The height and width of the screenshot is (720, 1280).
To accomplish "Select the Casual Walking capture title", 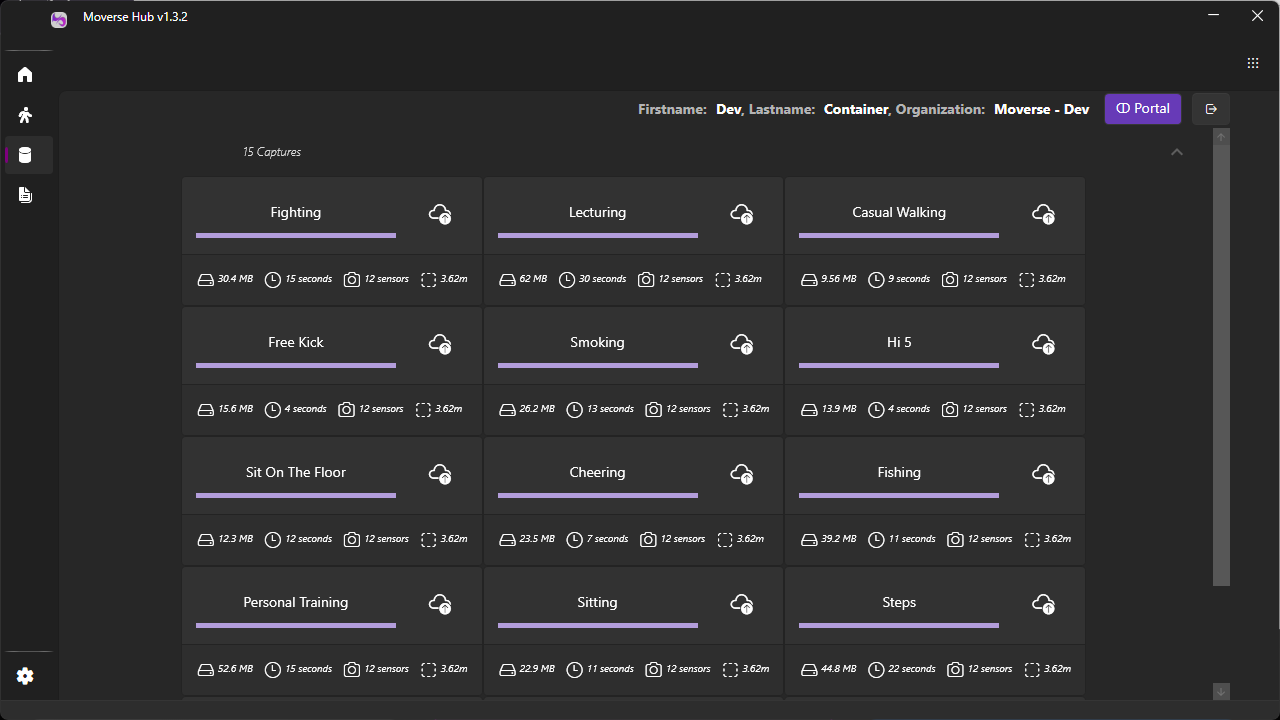I will click(x=899, y=212).
